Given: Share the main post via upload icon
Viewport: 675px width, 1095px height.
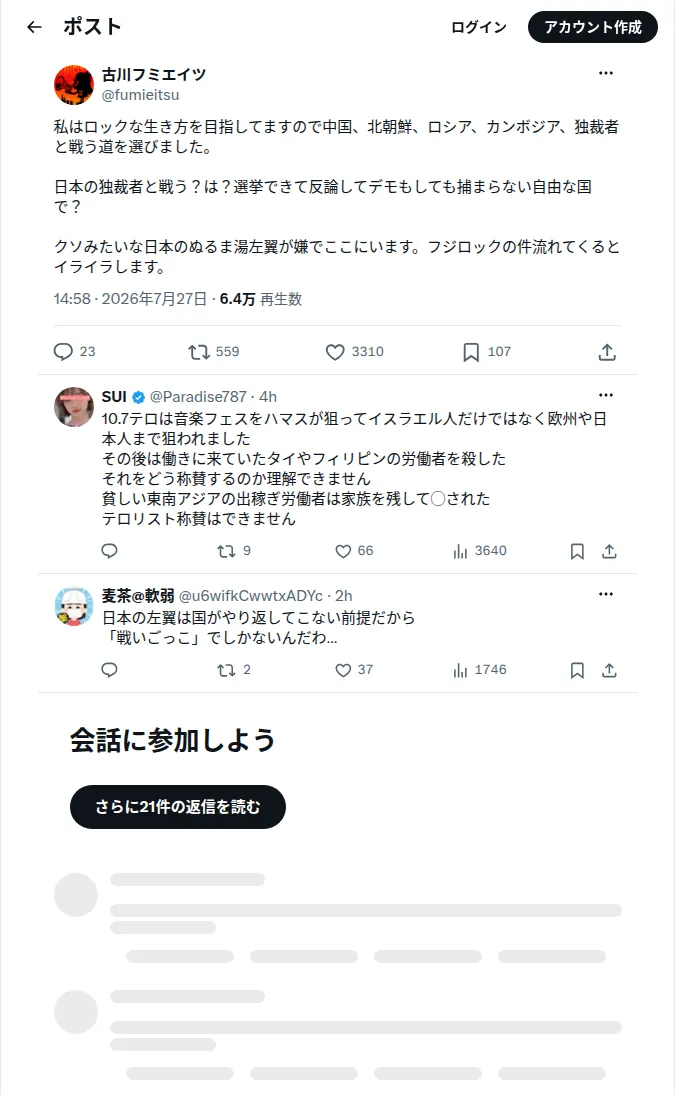Looking at the screenshot, I should [607, 352].
